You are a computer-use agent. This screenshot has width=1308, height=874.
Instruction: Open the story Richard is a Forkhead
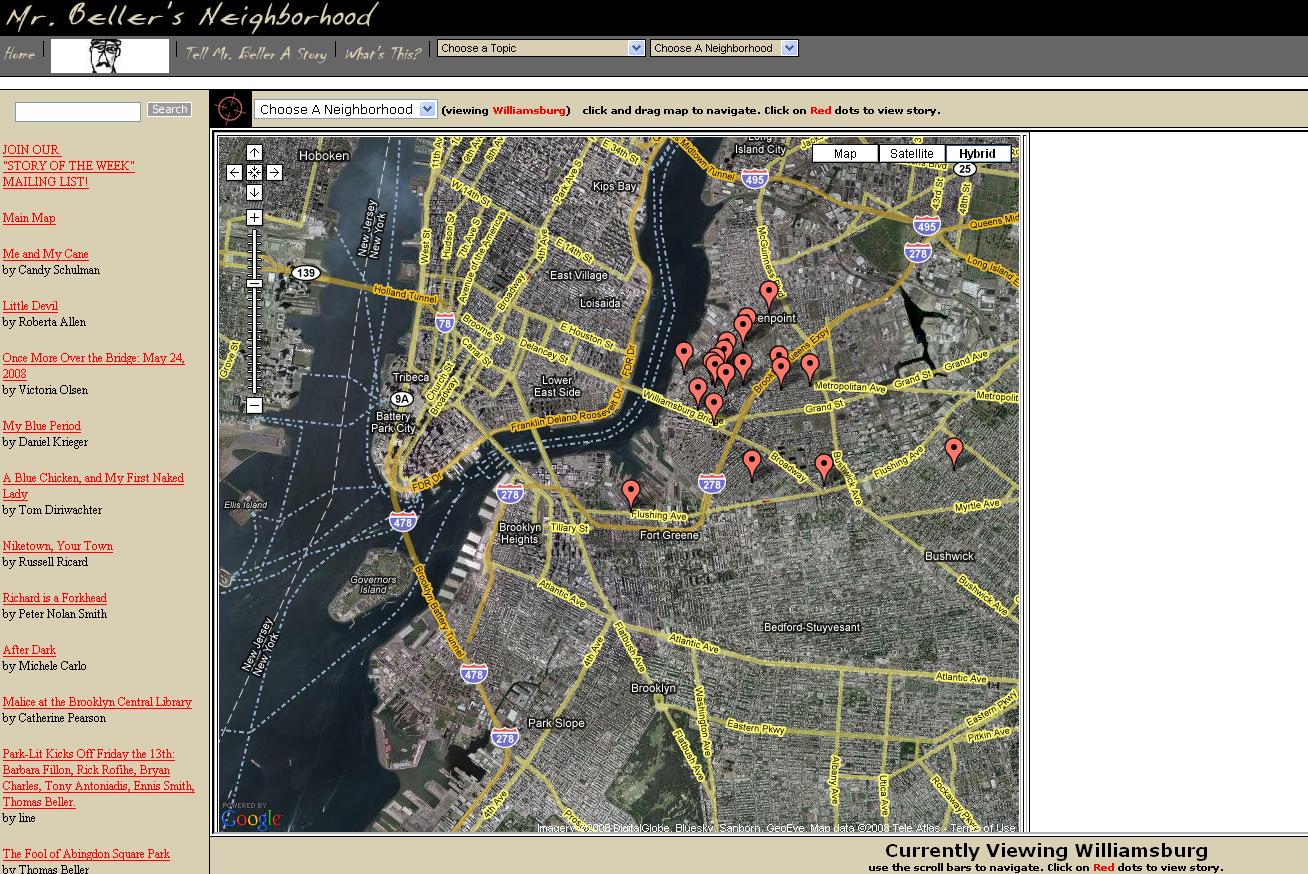54,598
